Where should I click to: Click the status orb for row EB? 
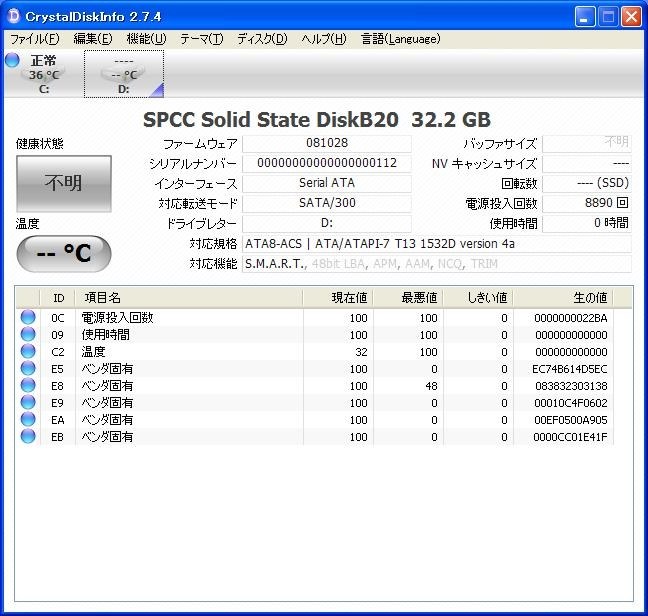tap(28, 436)
